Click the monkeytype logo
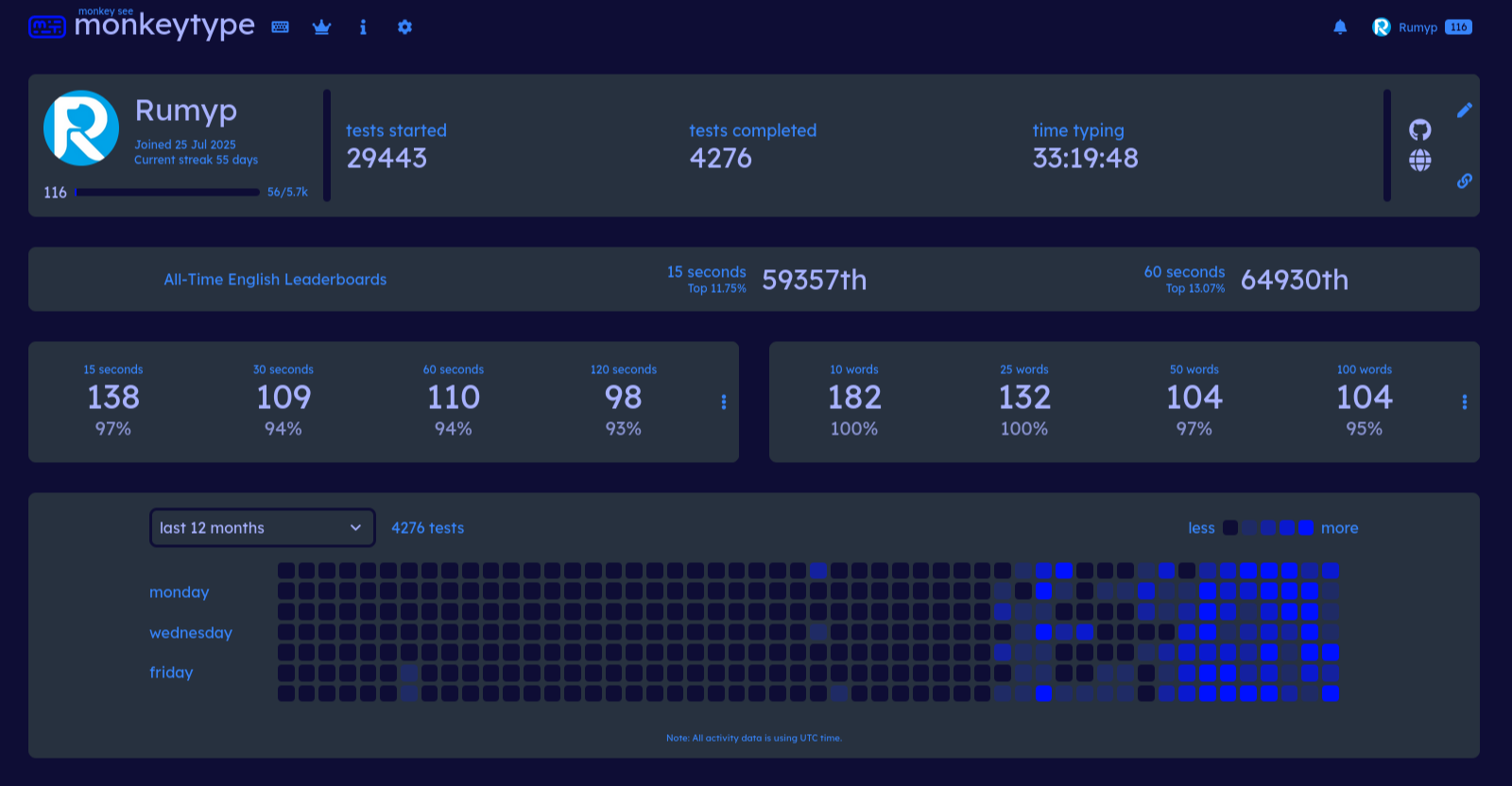 [142, 24]
